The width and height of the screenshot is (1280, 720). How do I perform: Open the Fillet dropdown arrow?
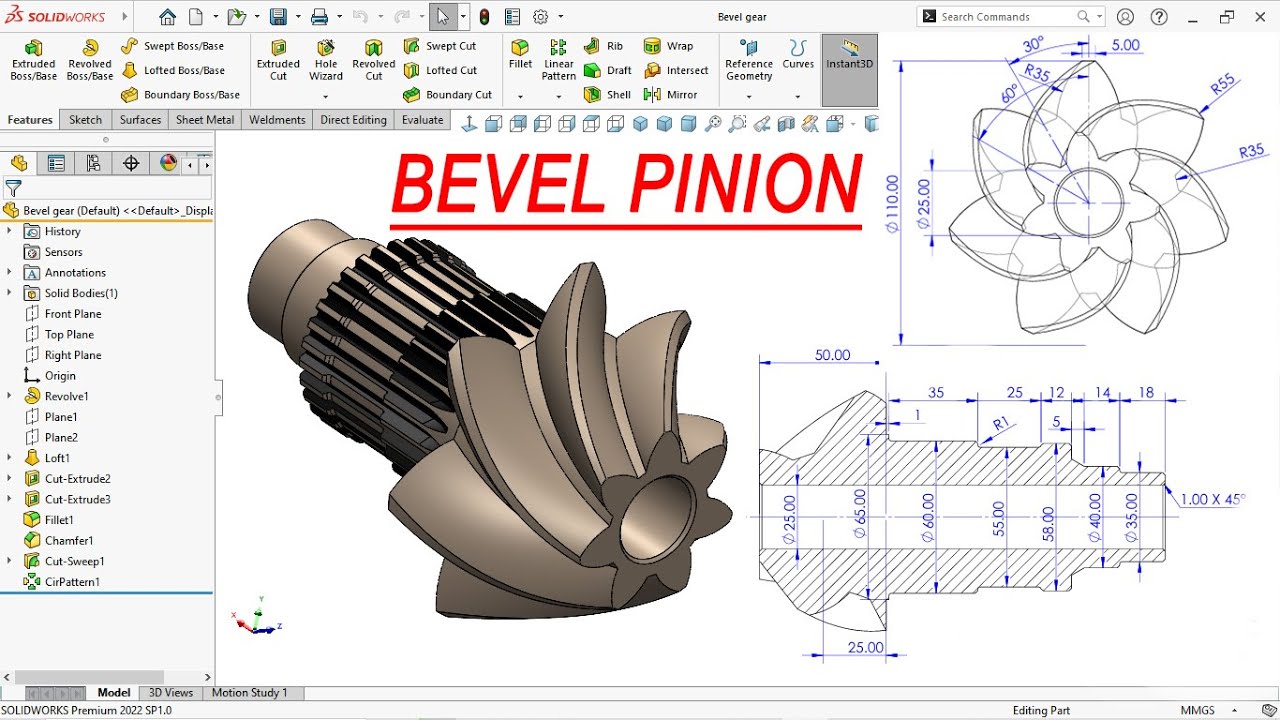[x=520, y=97]
